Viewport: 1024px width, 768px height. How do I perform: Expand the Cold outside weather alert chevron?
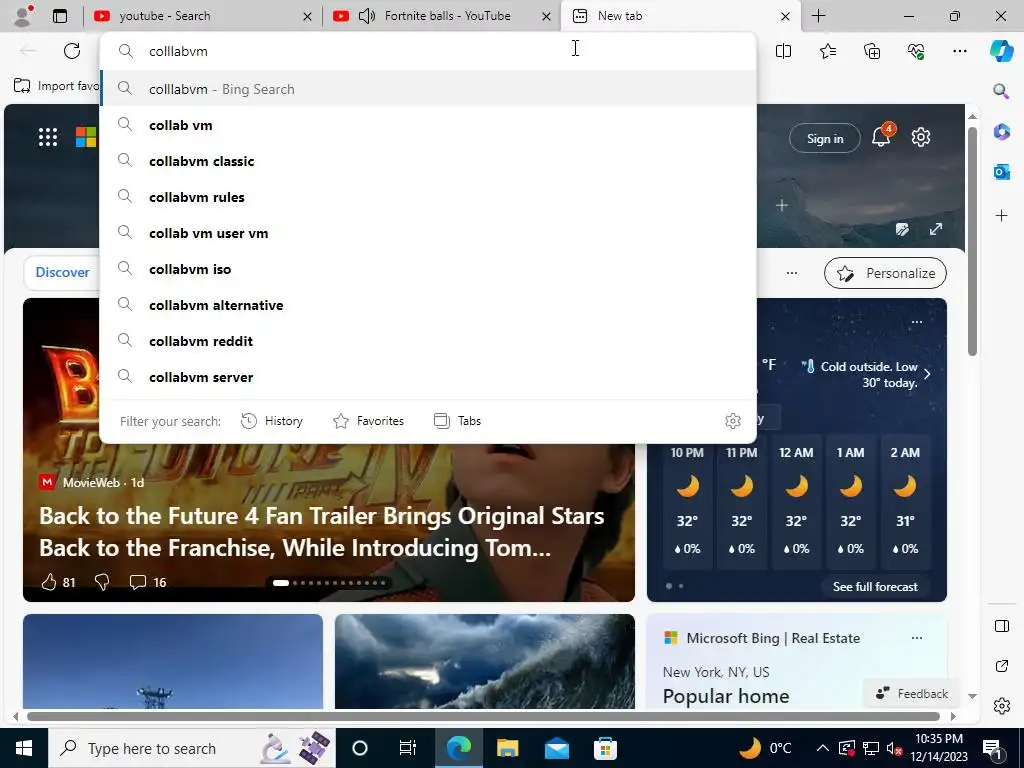927,374
